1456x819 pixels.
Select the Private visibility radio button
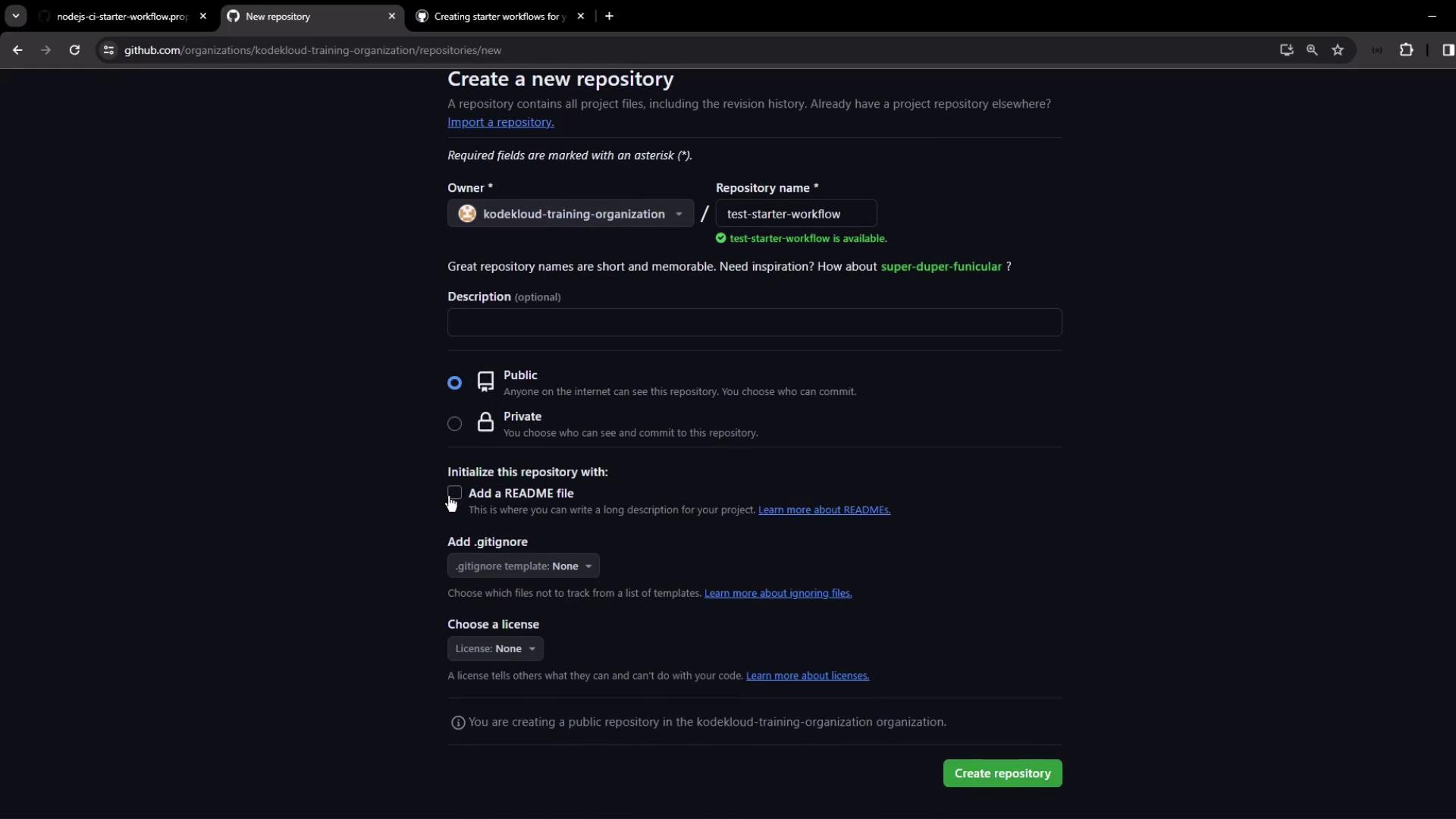coord(454,424)
